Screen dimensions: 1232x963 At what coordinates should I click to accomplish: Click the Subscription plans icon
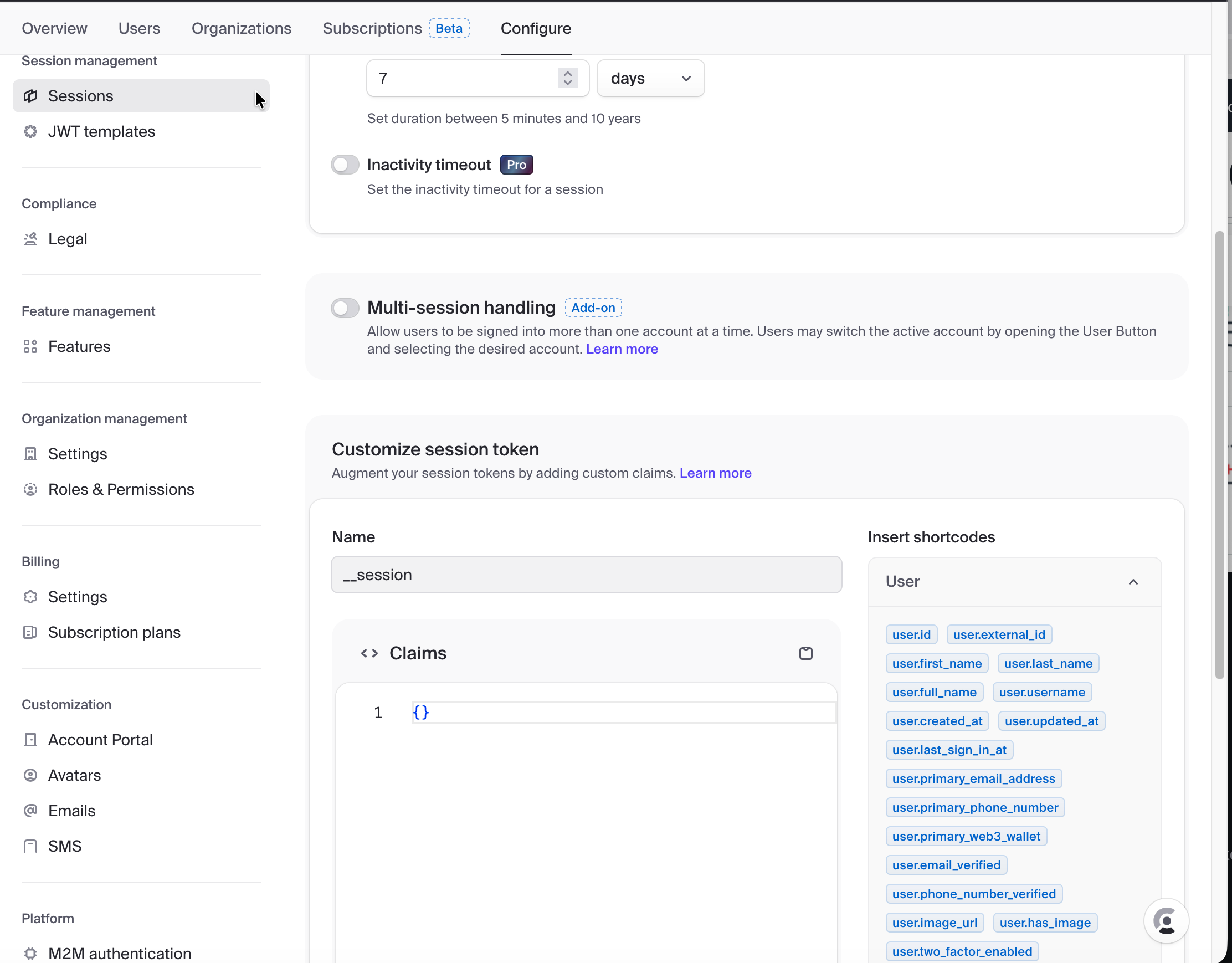click(30, 632)
